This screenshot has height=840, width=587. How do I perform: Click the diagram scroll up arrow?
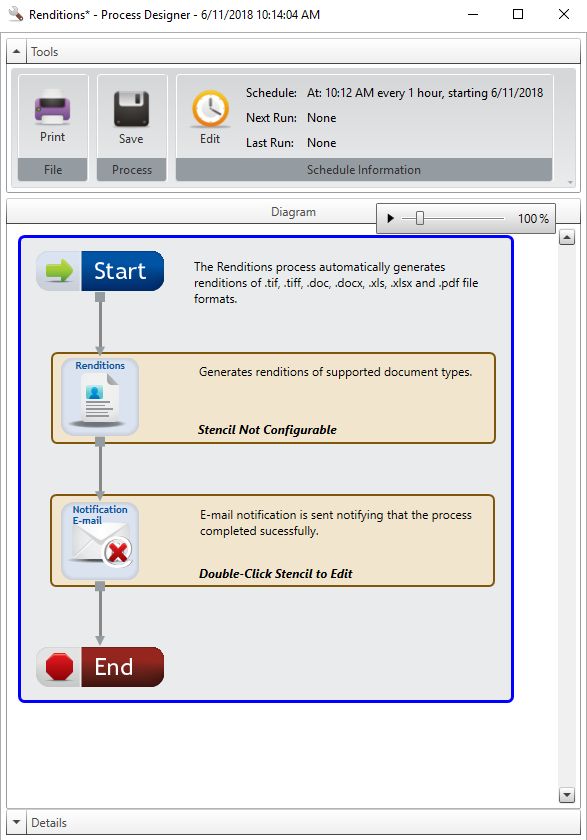567,237
